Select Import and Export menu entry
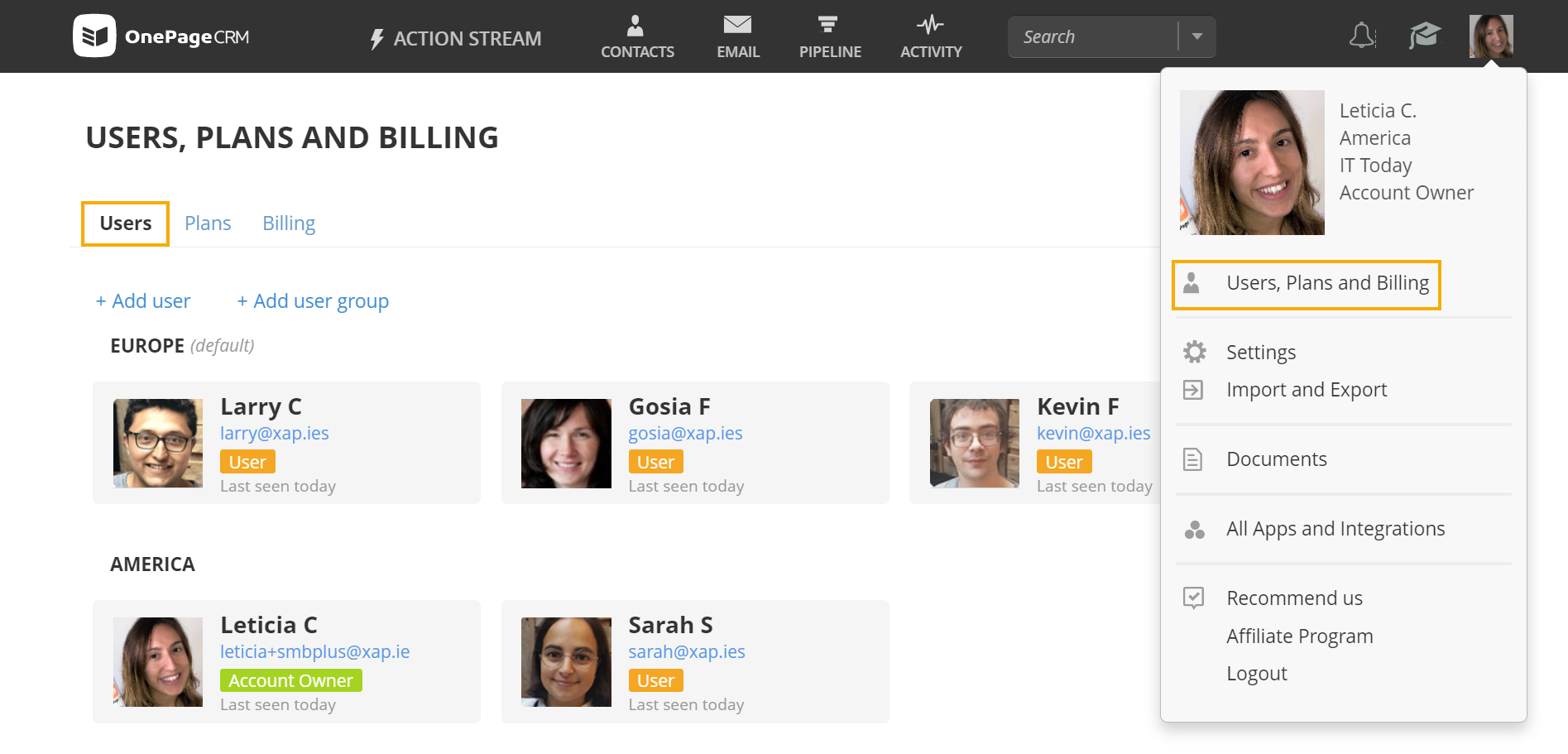1568x754 pixels. 1307,390
